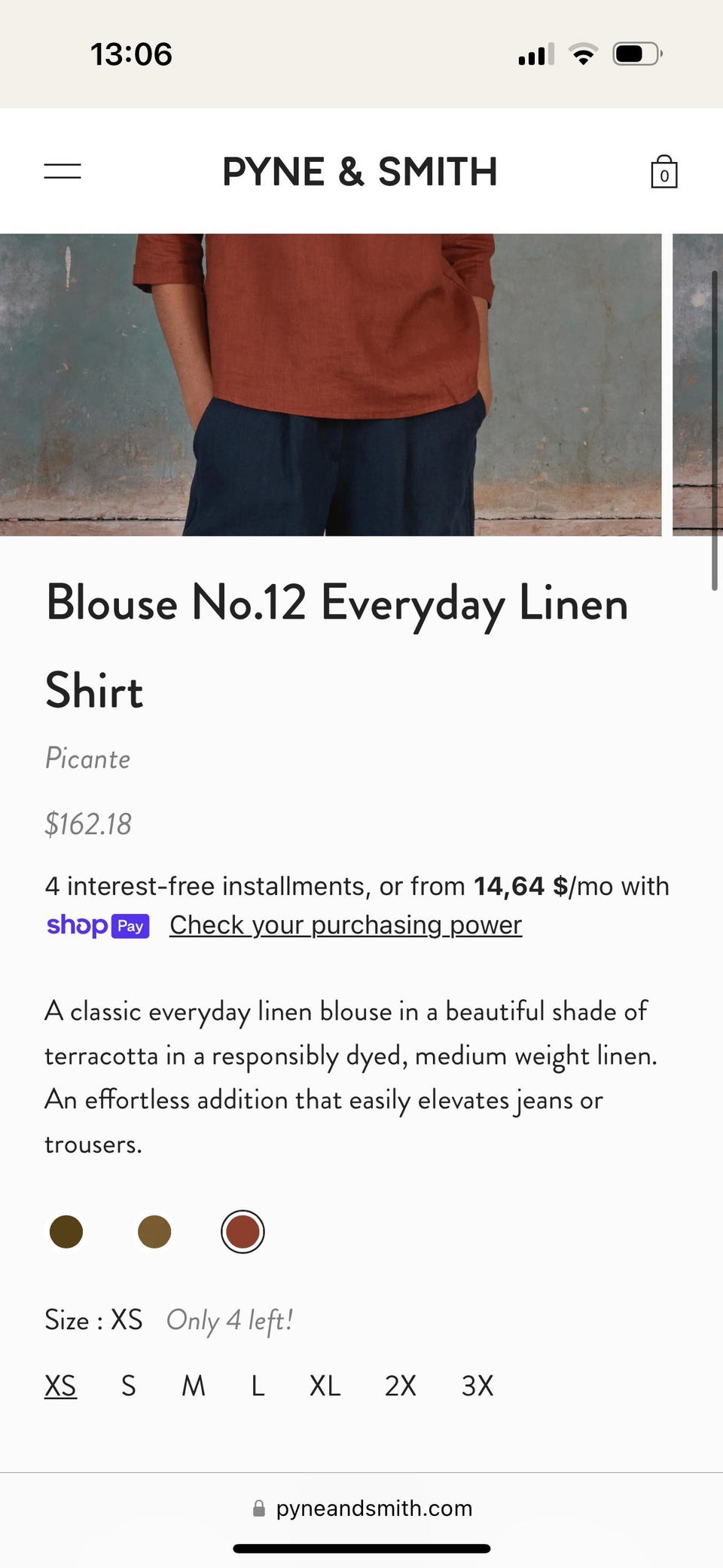The height and width of the screenshot is (1568, 723).
Task: Tap the cellular signal bars icon
Action: pyautogui.click(x=536, y=54)
